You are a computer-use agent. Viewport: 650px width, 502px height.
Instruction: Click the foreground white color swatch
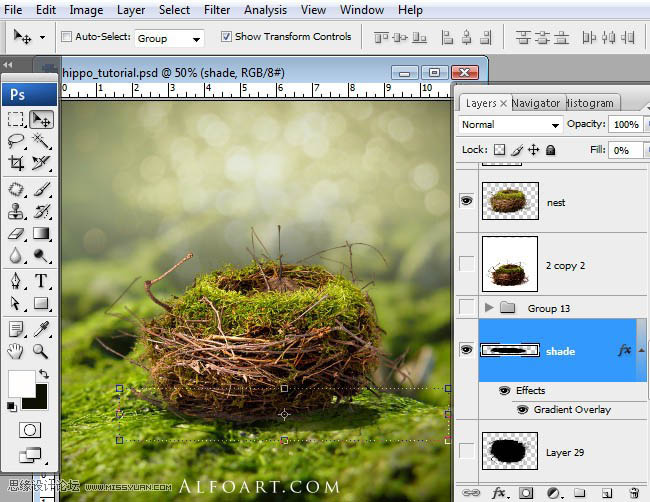[x=20, y=382]
